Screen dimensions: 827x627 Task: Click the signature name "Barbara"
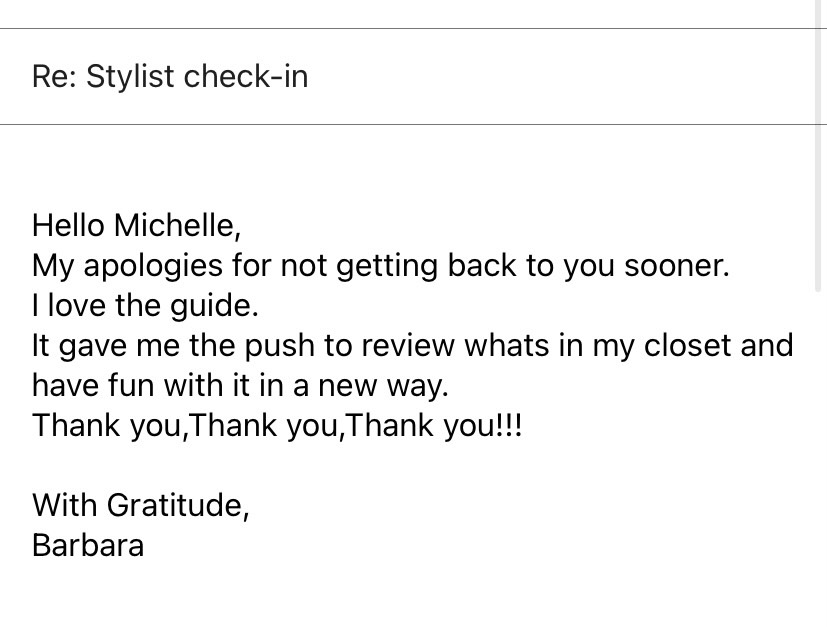pyautogui.click(x=88, y=545)
